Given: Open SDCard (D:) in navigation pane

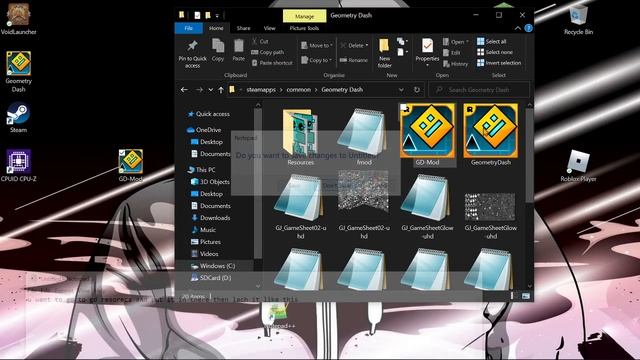Looking at the screenshot, I should pos(211,278).
